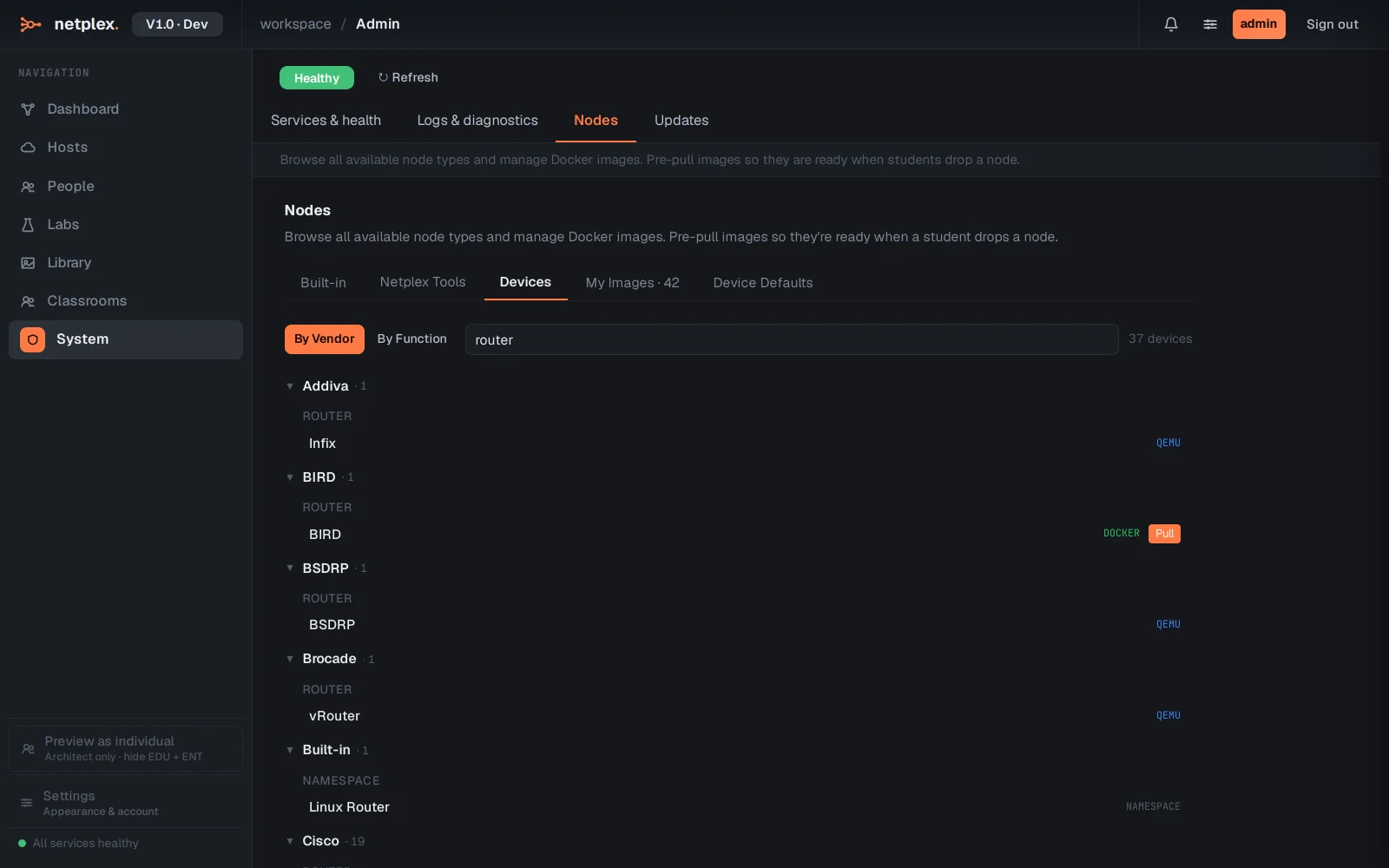Select the Nodes tab
This screenshot has height=868, width=1389.
596,121
